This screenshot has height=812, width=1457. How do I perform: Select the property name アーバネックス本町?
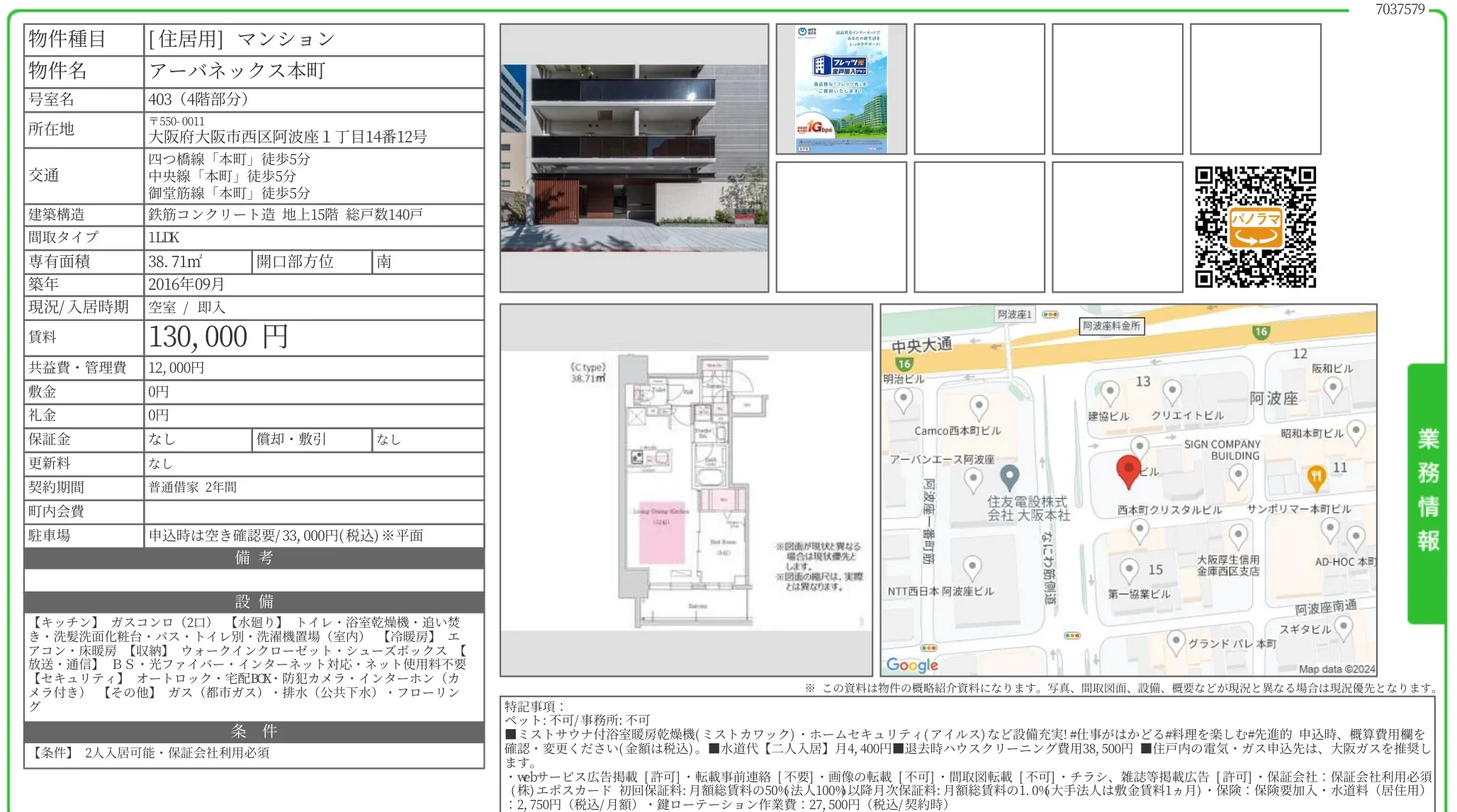[237, 71]
